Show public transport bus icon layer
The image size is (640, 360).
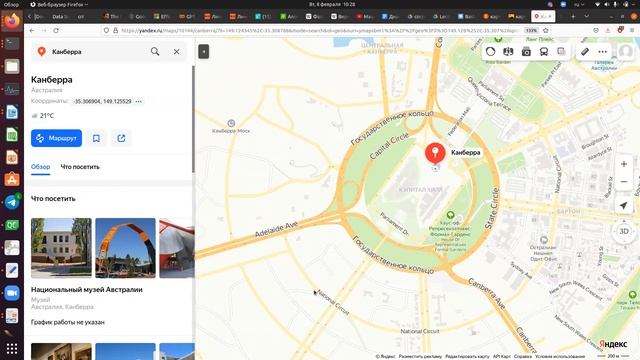click(544, 51)
